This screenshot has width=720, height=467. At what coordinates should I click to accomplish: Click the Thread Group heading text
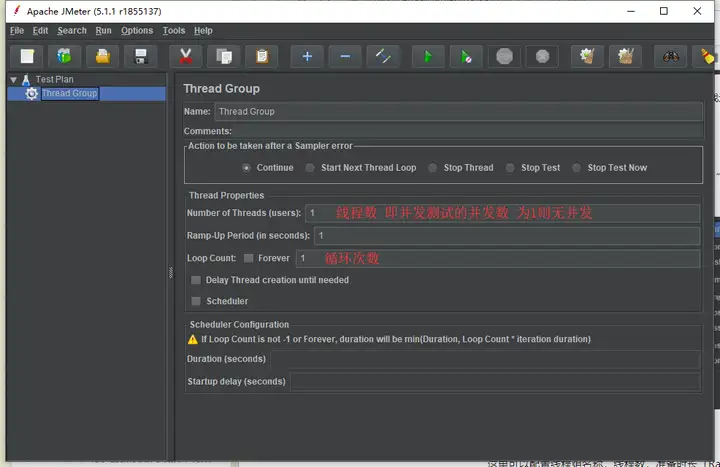point(221,89)
